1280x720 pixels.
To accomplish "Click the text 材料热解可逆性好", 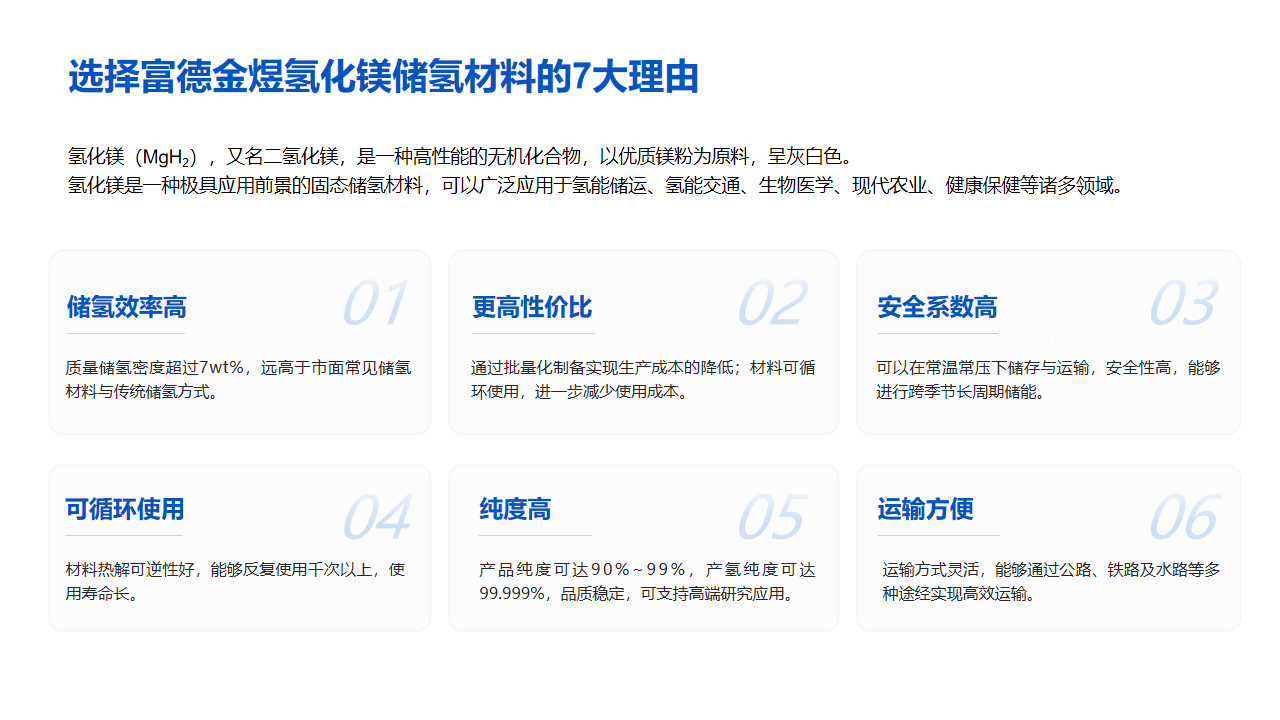I will (x=130, y=570).
